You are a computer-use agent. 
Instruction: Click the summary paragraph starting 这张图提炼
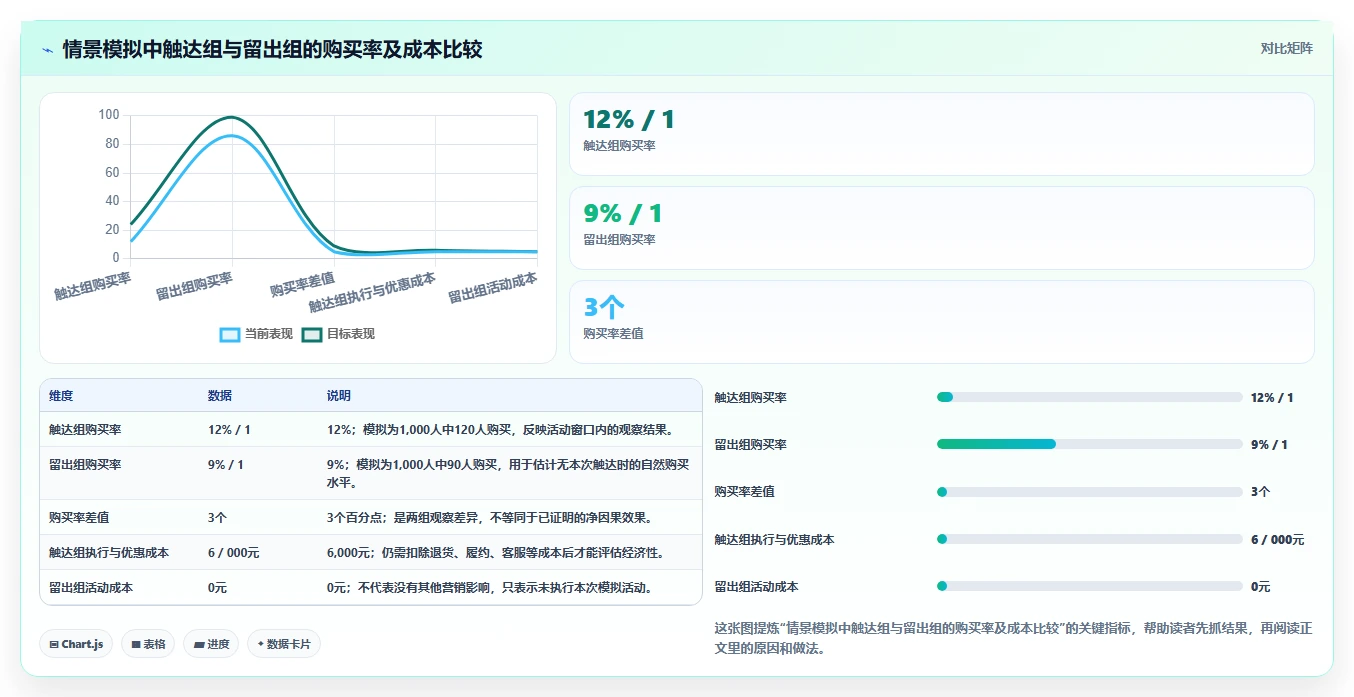pos(1013,638)
